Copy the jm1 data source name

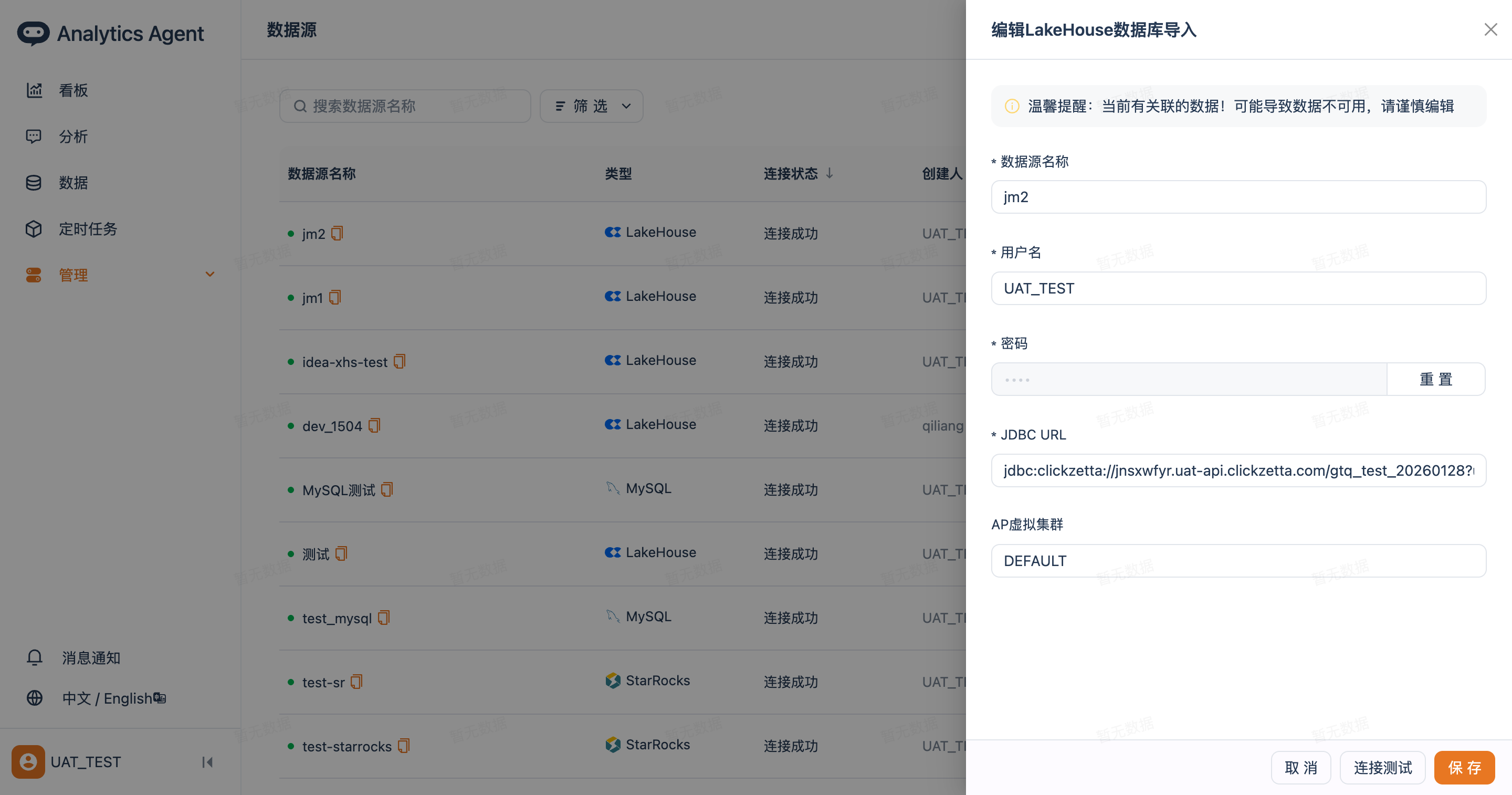335,297
